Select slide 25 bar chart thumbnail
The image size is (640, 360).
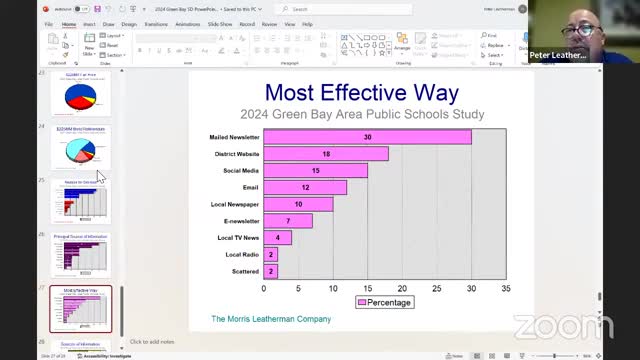tap(81, 201)
